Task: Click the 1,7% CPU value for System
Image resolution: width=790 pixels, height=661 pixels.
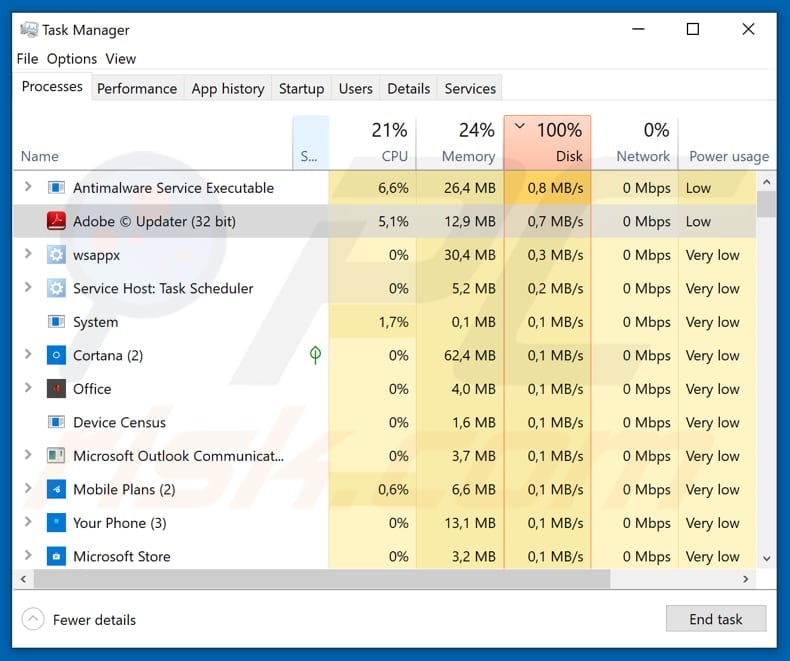Action: pos(393,322)
